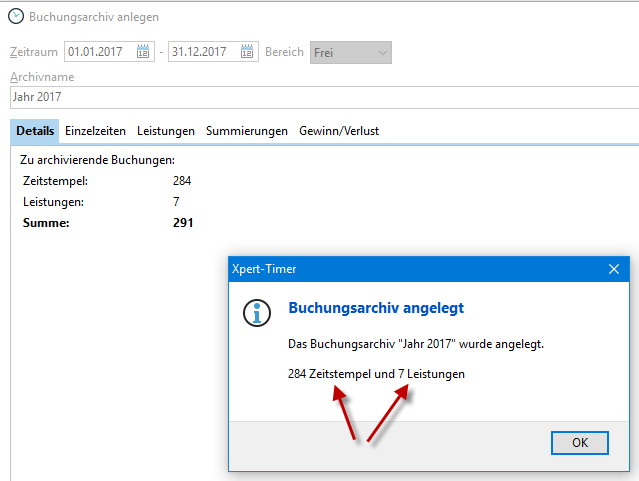Click the Xpert-Timer dialog title bar
Screen dimensions: 639x481
click(400, 269)
